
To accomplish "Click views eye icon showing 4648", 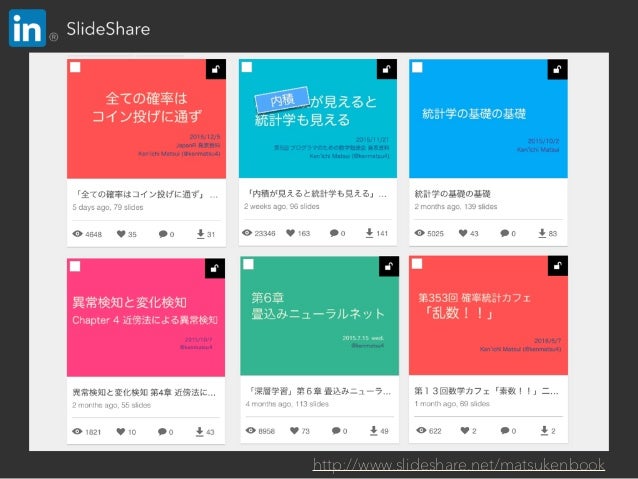I will pyautogui.click(x=77, y=234).
